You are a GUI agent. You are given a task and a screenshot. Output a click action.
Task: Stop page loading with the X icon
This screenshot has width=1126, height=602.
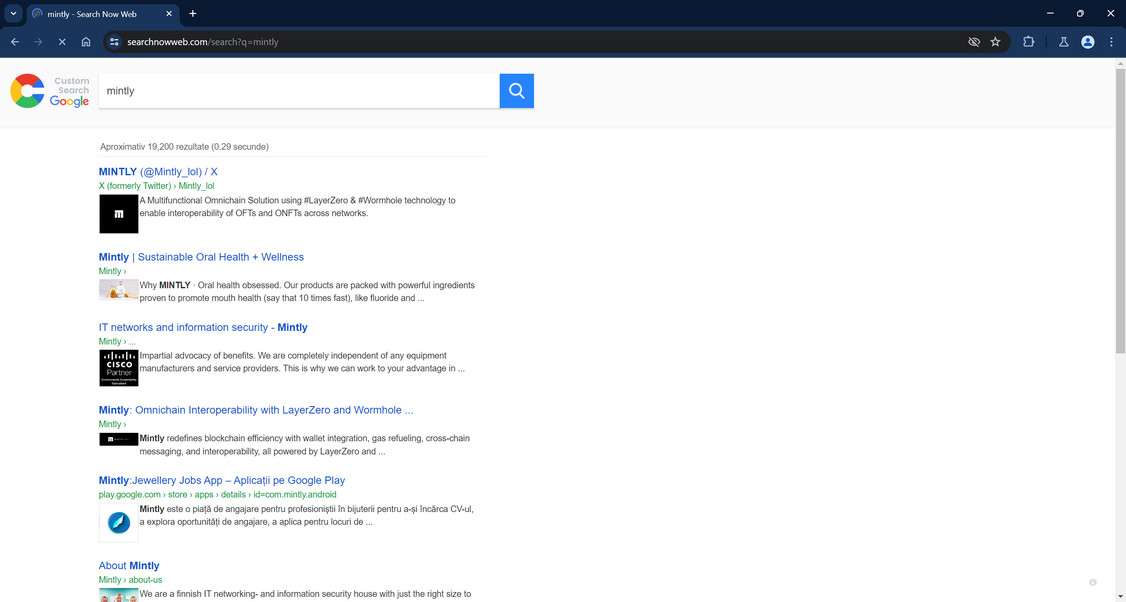[61, 41]
